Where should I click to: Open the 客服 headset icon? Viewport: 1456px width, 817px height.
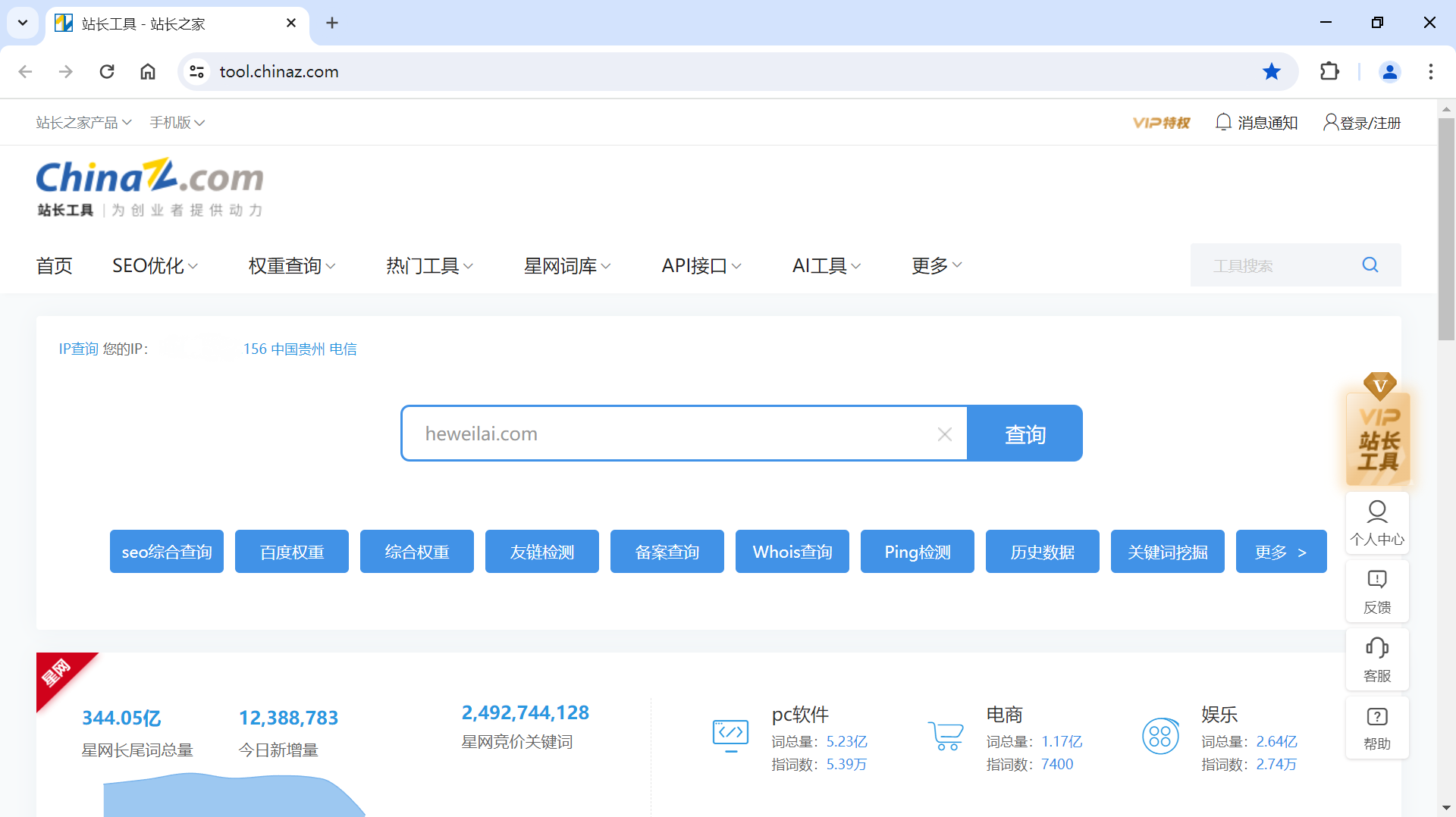click(x=1377, y=647)
